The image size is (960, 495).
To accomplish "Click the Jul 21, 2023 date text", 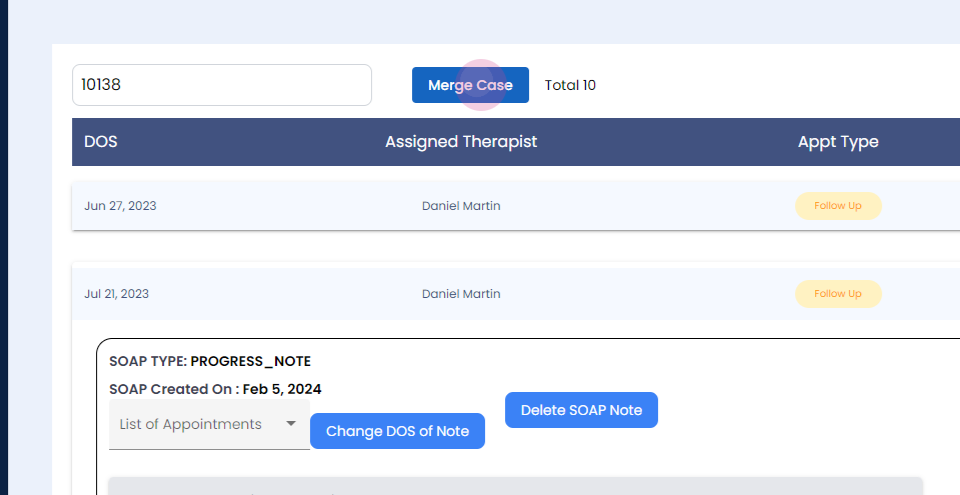I will tap(117, 294).
